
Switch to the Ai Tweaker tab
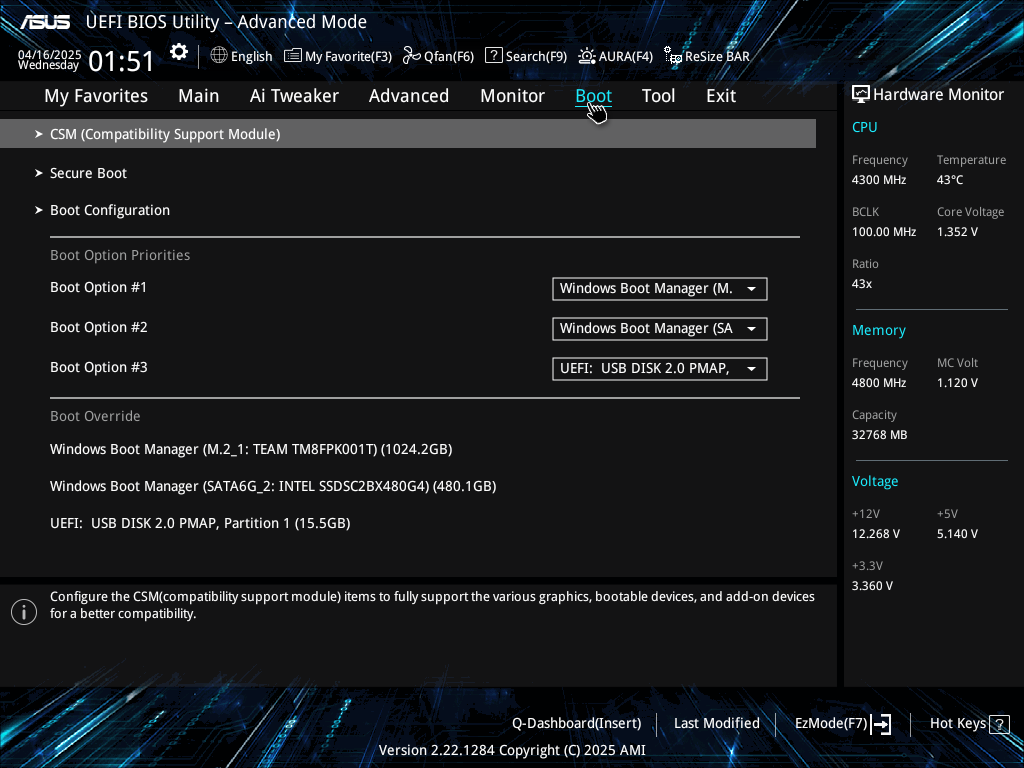point(294,96)
